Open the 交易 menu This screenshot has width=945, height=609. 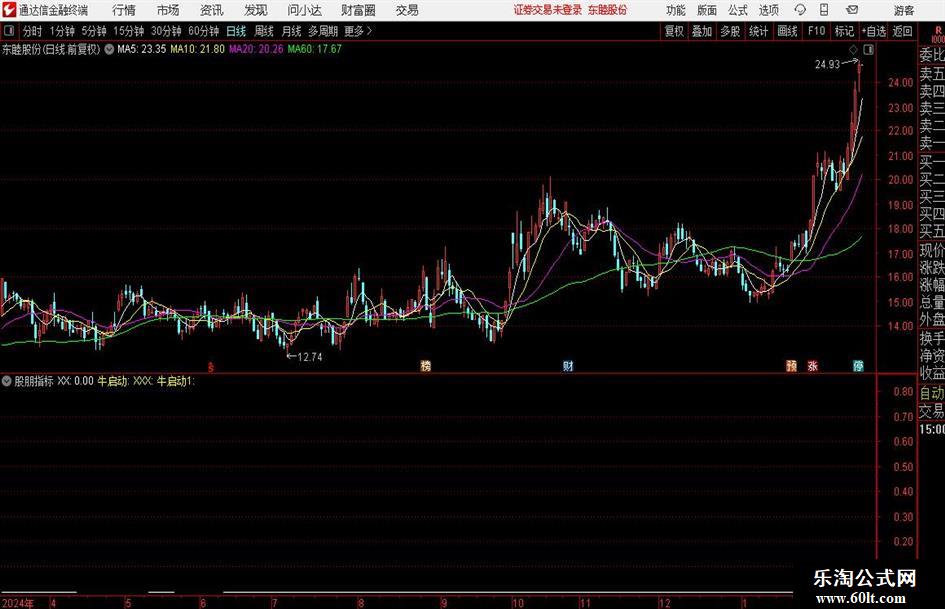click(407, 10)
